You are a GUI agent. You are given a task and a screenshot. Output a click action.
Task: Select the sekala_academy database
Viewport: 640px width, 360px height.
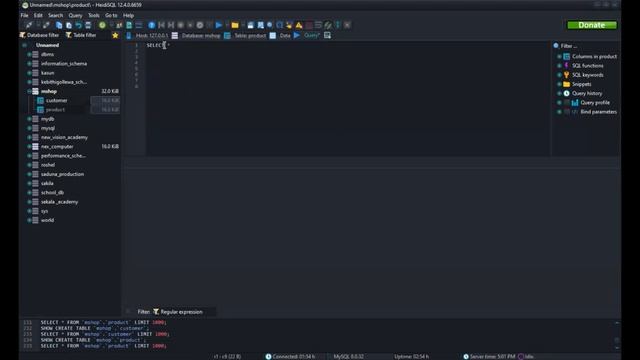59,202
